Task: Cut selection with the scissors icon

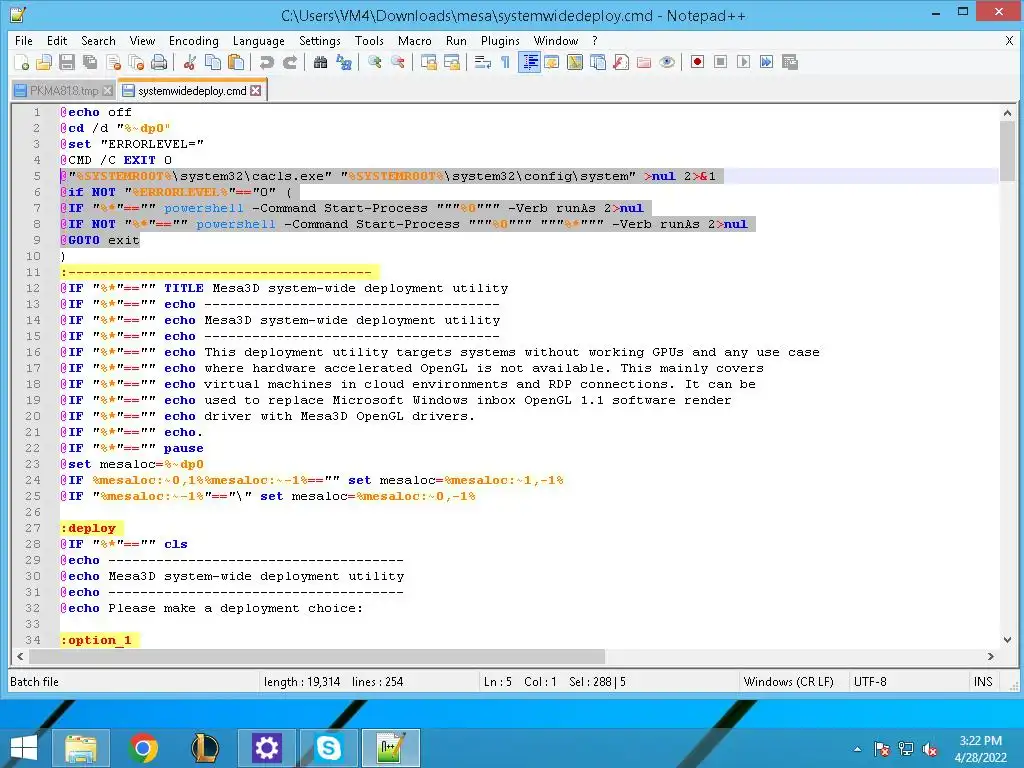Action: pyautogui.click(x=190, y=62)
